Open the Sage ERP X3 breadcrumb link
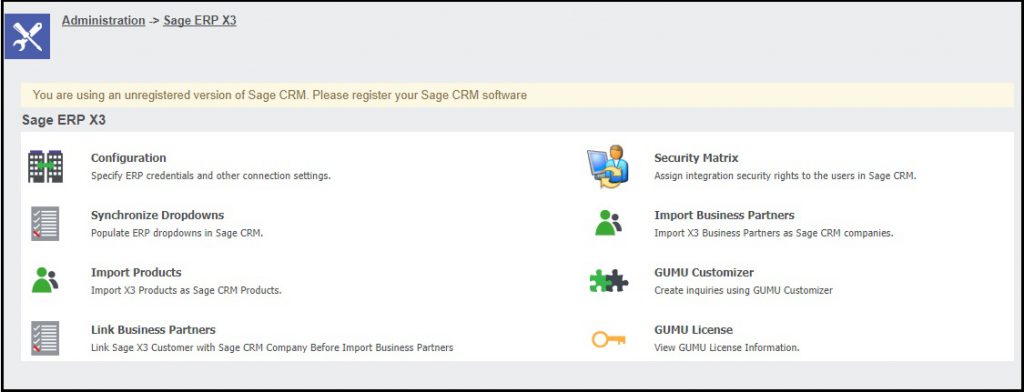1024x392 pixels. (x=200, y=21)
